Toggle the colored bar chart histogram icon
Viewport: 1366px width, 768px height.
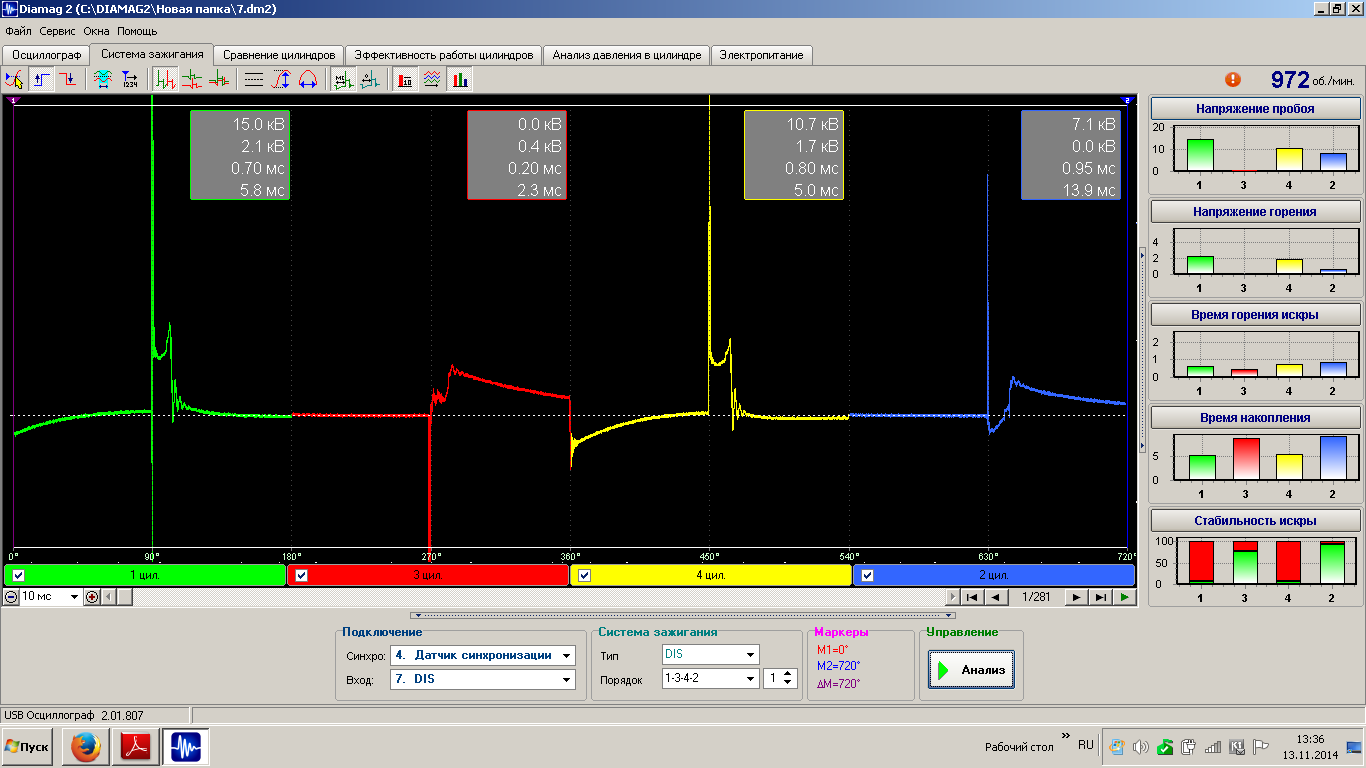pyautogui.click(x=459, y=80)
